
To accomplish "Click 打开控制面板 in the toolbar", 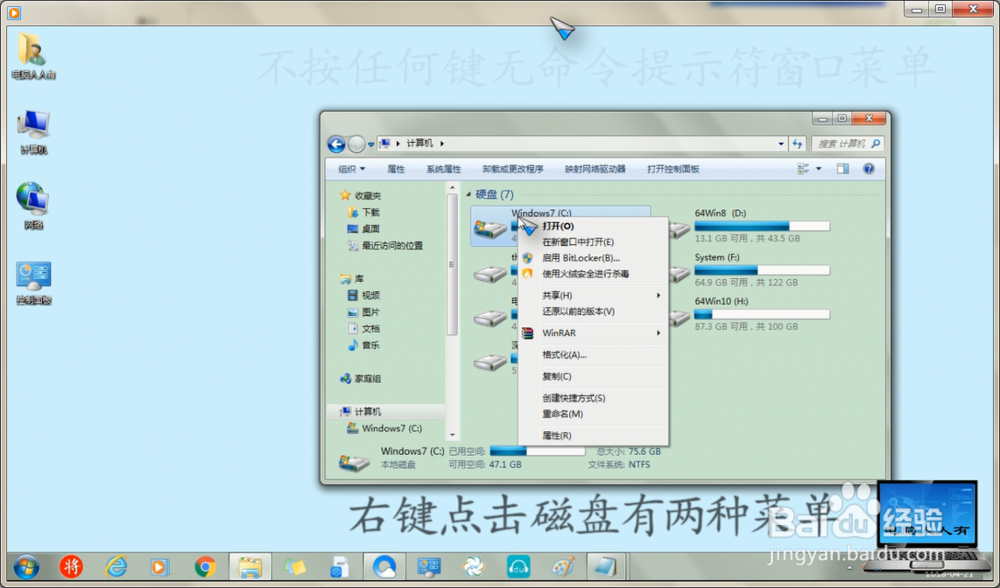I will tap(673, 169).
